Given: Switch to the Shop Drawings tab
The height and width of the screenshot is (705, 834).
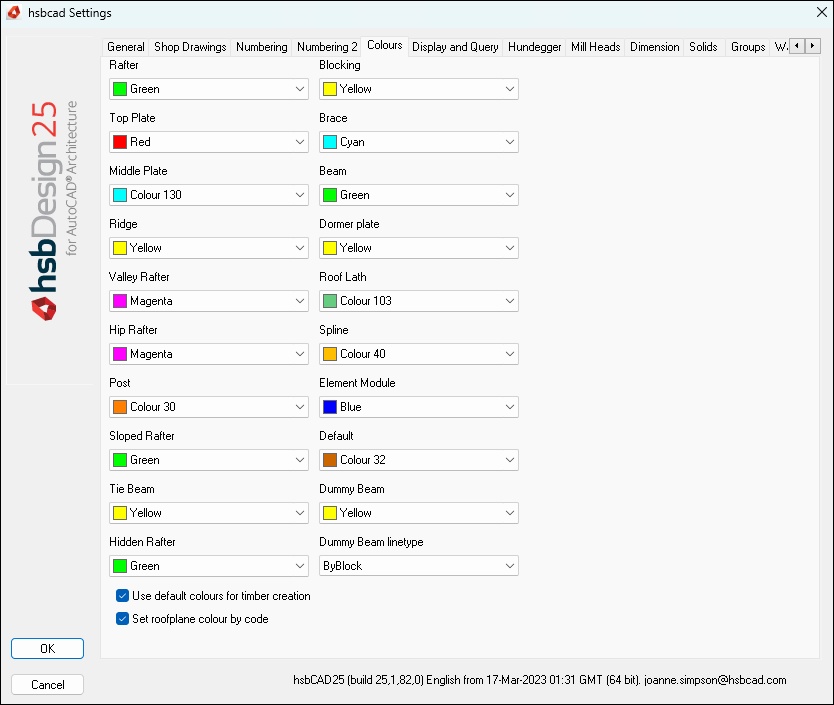Looking at the screenshot, I should click(190, 47).
